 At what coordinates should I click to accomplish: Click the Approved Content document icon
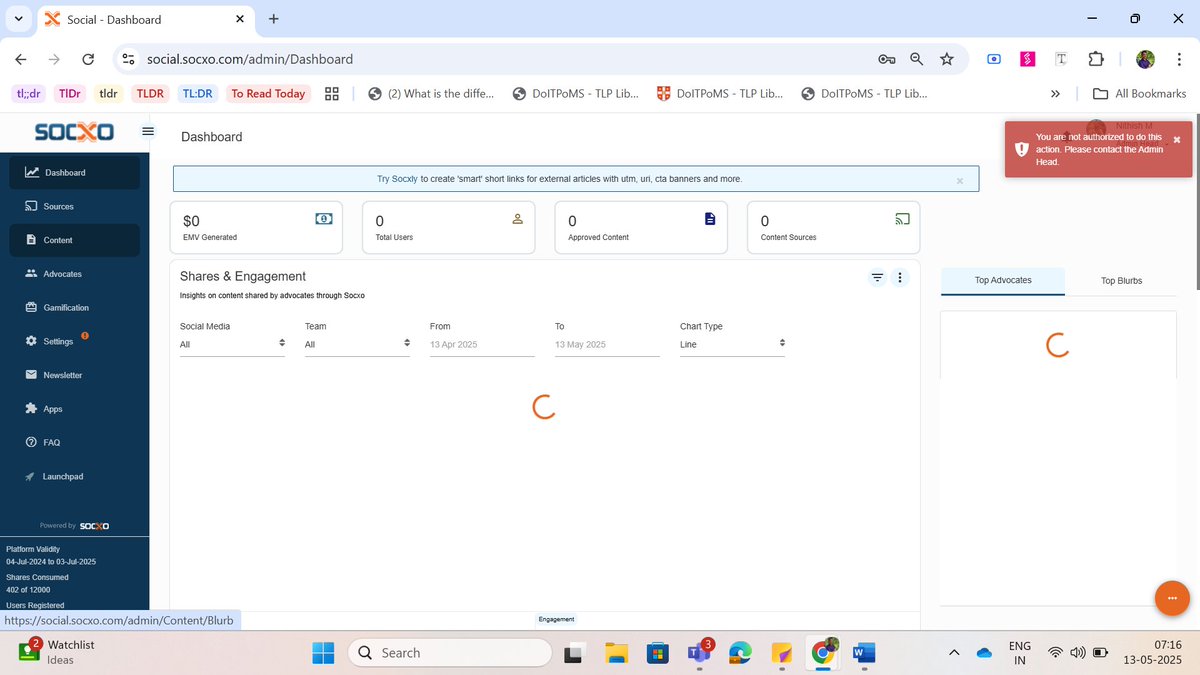(710, 218)
